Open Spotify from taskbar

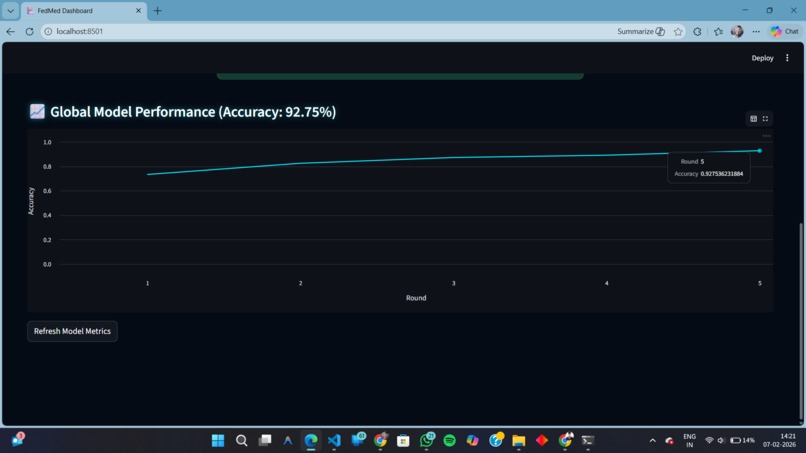pos(449,441)
